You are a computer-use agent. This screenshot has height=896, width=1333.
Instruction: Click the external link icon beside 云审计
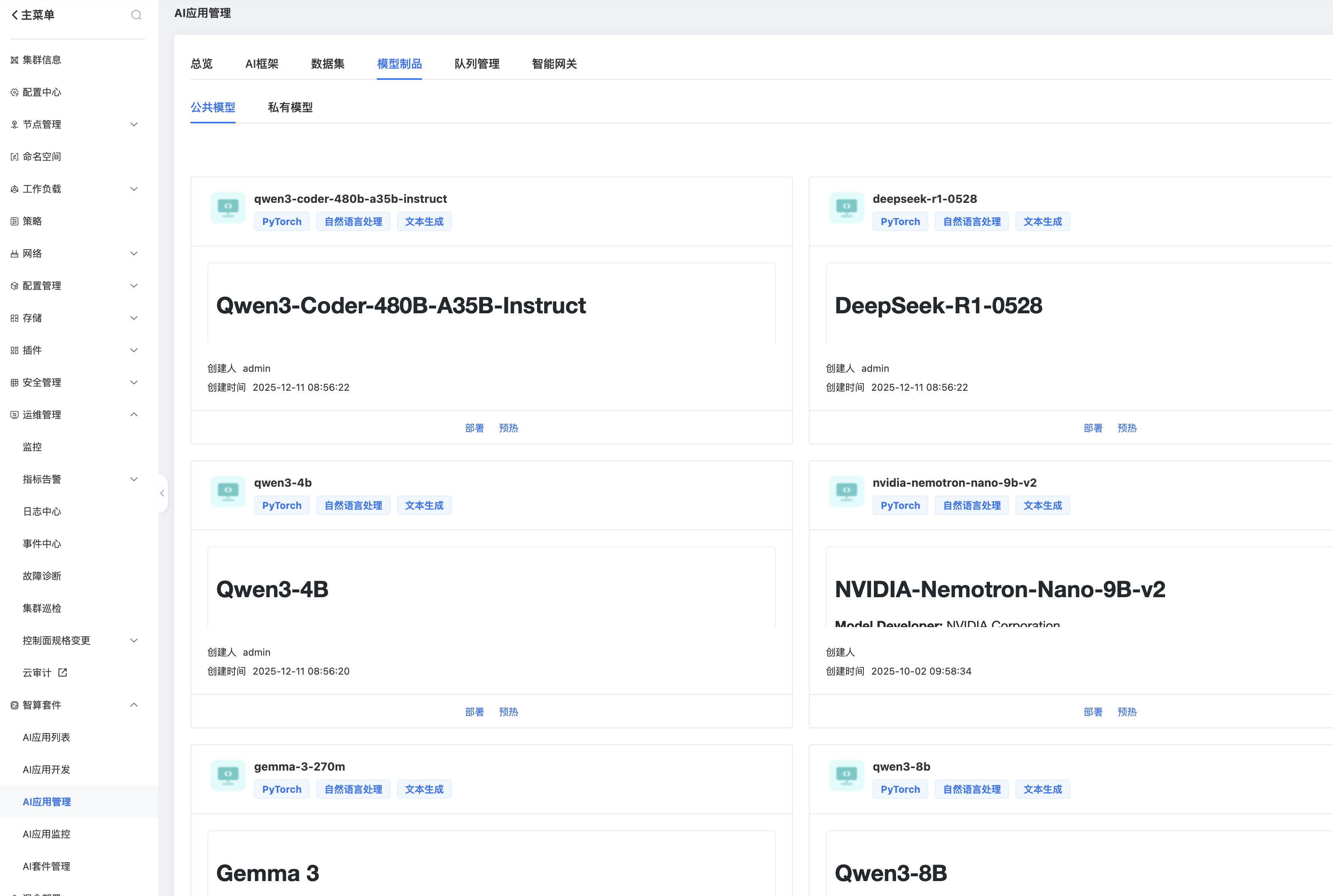pyautogui.click(x=63, y=673)
